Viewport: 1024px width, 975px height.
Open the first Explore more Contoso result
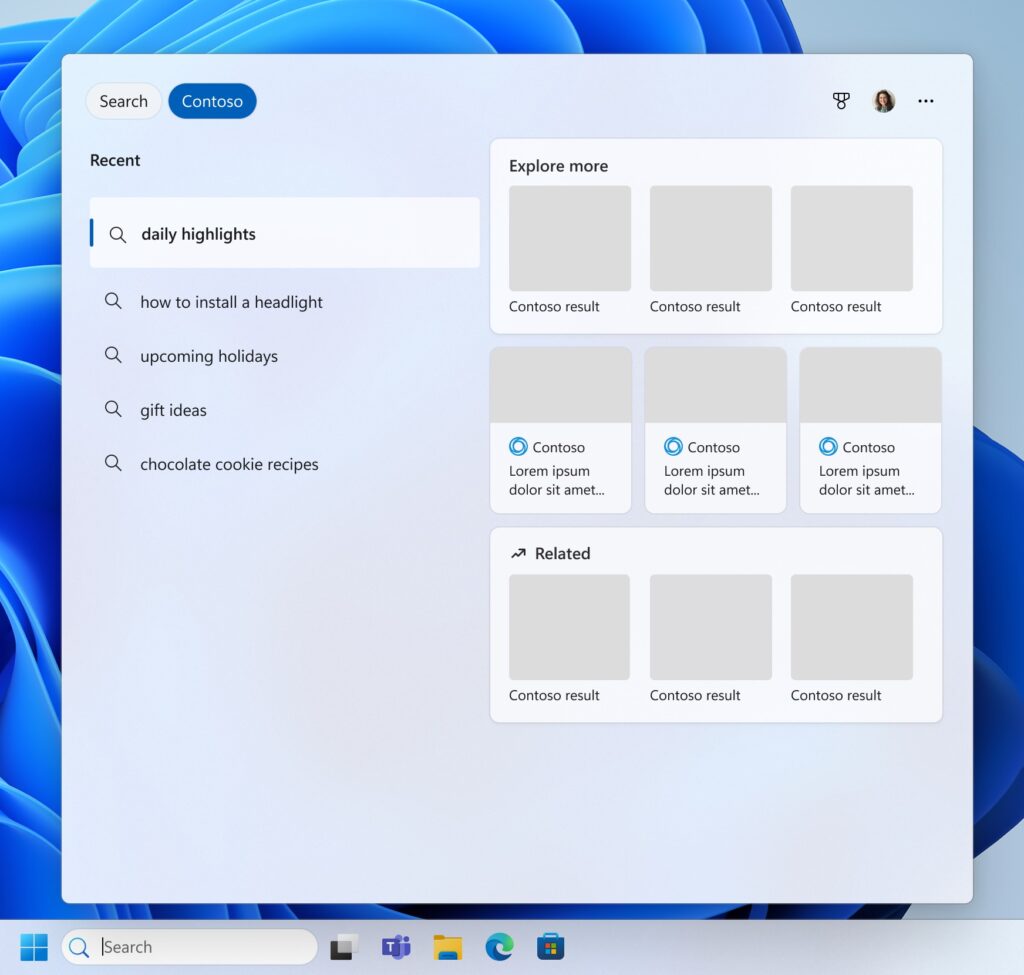point(569,237)
